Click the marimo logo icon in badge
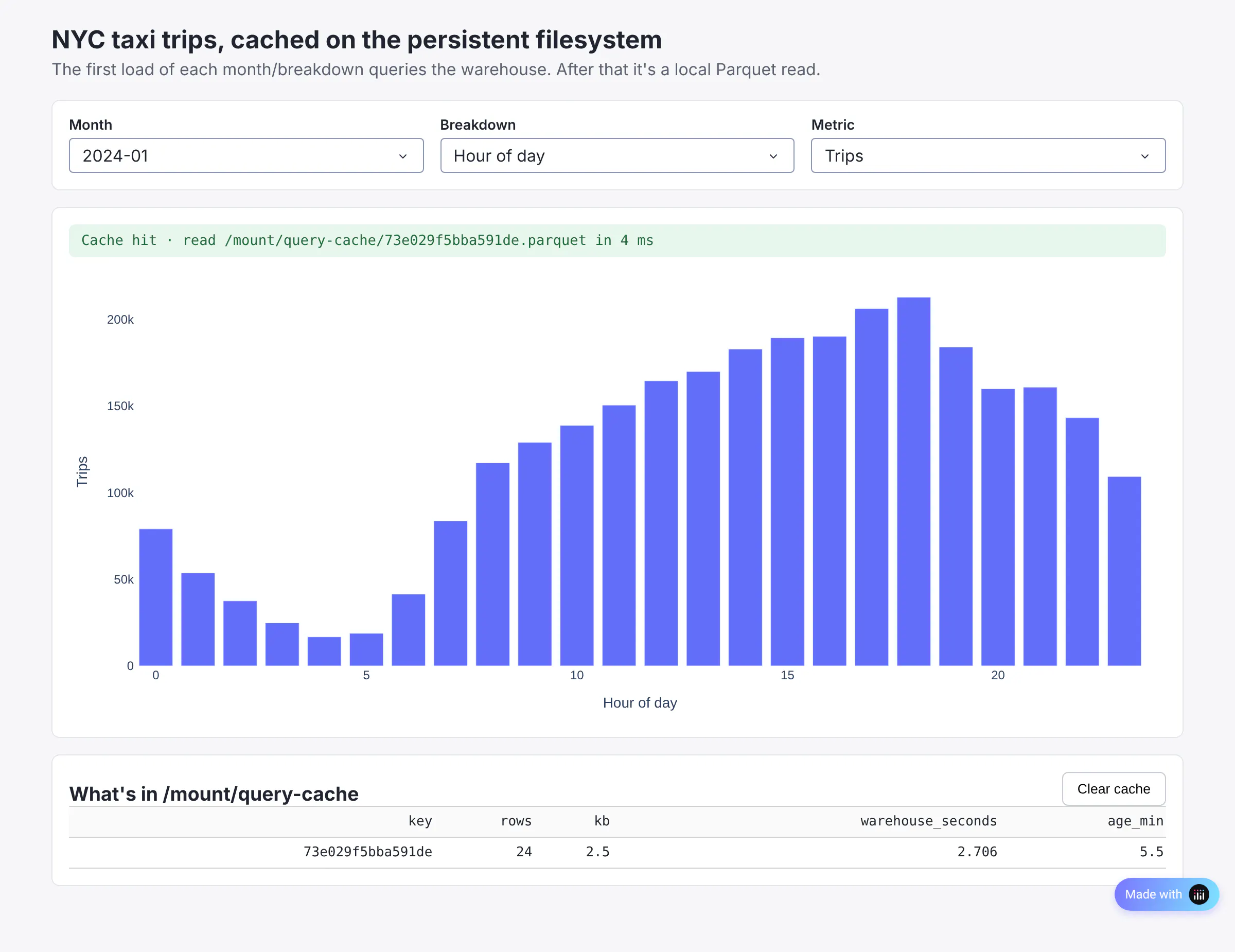1235x952 pixels. 1199,894
